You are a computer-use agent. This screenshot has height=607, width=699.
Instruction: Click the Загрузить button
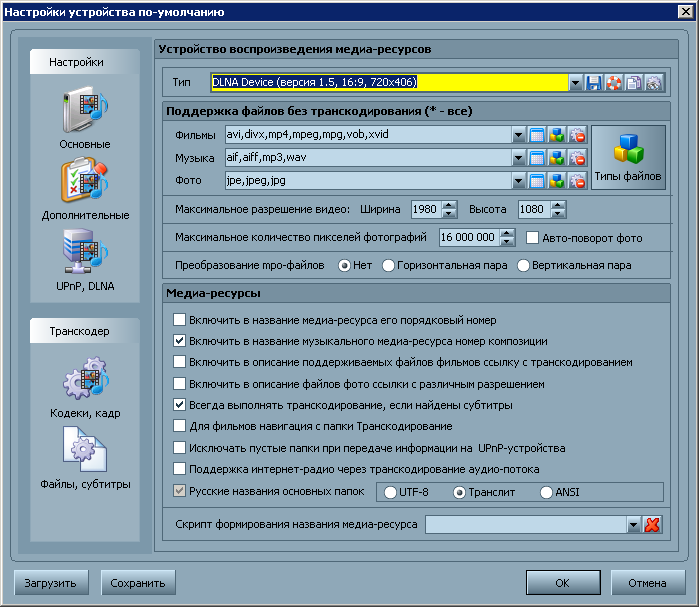click(51, 582)
